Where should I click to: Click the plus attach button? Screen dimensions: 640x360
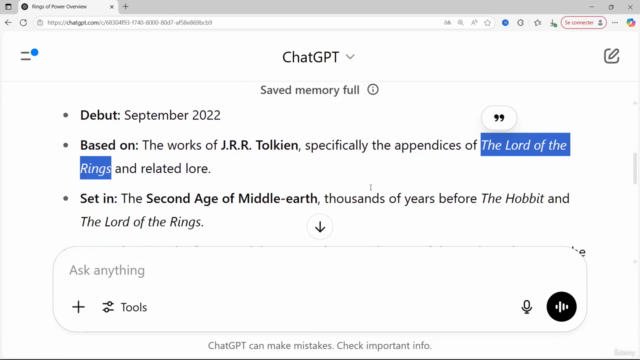[x=78, y=307]
